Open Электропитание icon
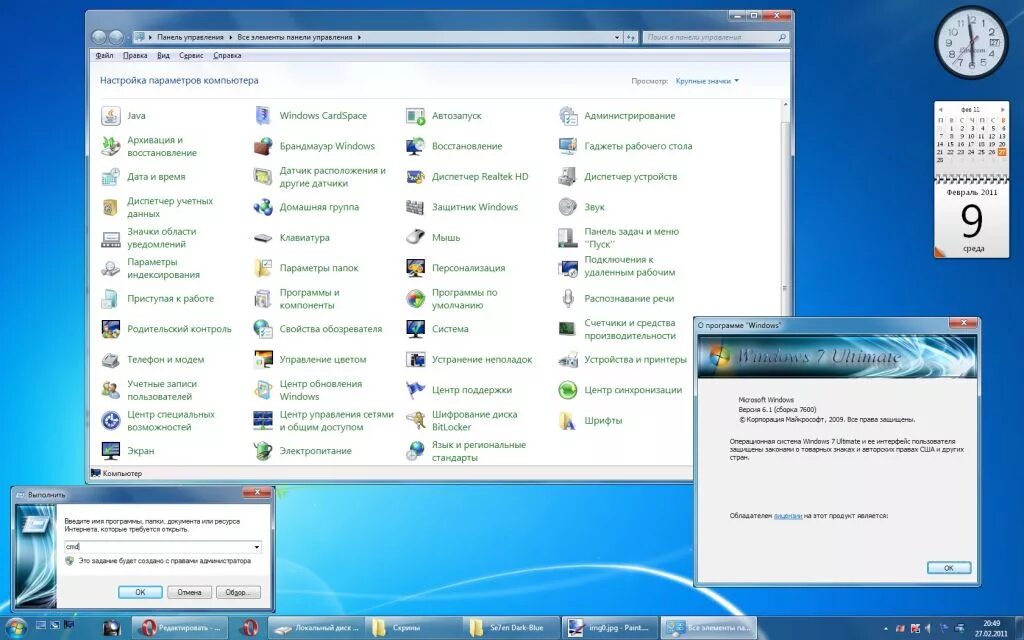The image size is (1024, 640). [x=263, y=451]
